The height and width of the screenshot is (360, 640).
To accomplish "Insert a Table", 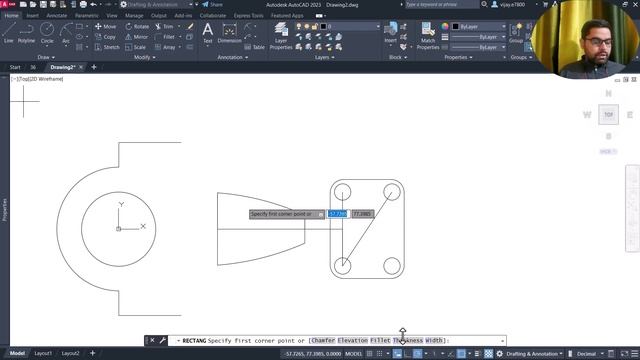I will coord(255,47).
